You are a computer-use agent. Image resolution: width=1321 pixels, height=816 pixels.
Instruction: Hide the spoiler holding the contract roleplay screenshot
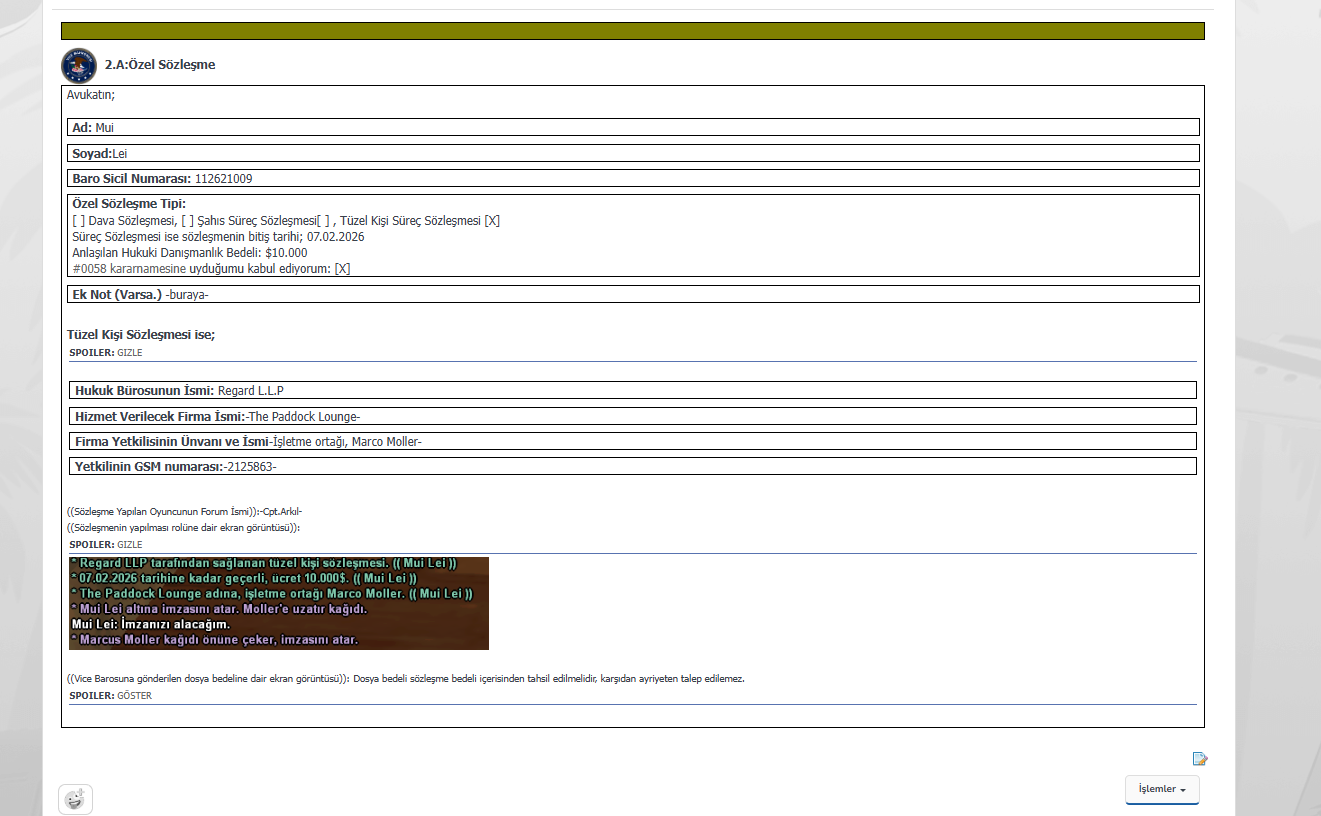pos(130,545)
